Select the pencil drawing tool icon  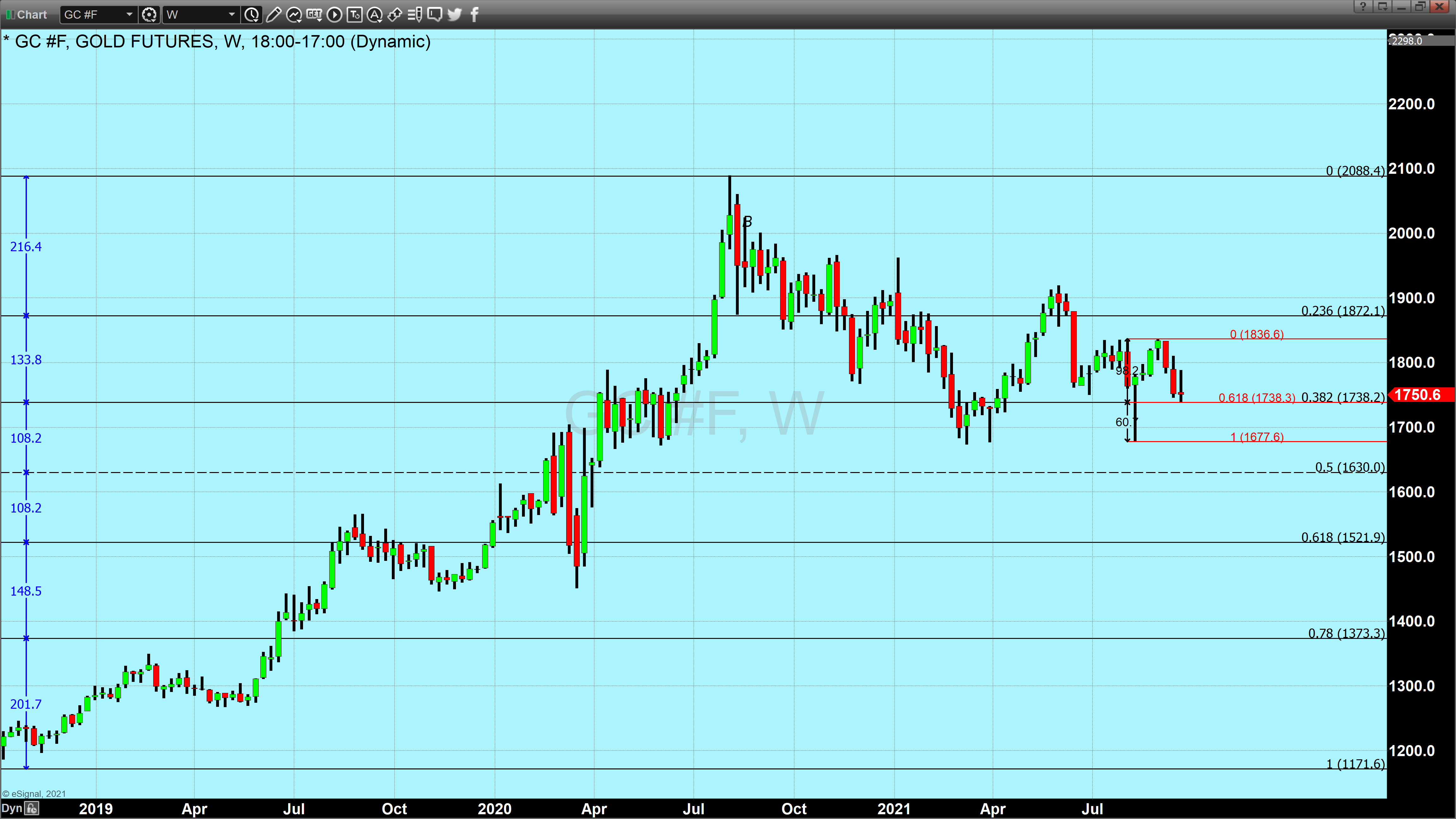tap(273, 15)
